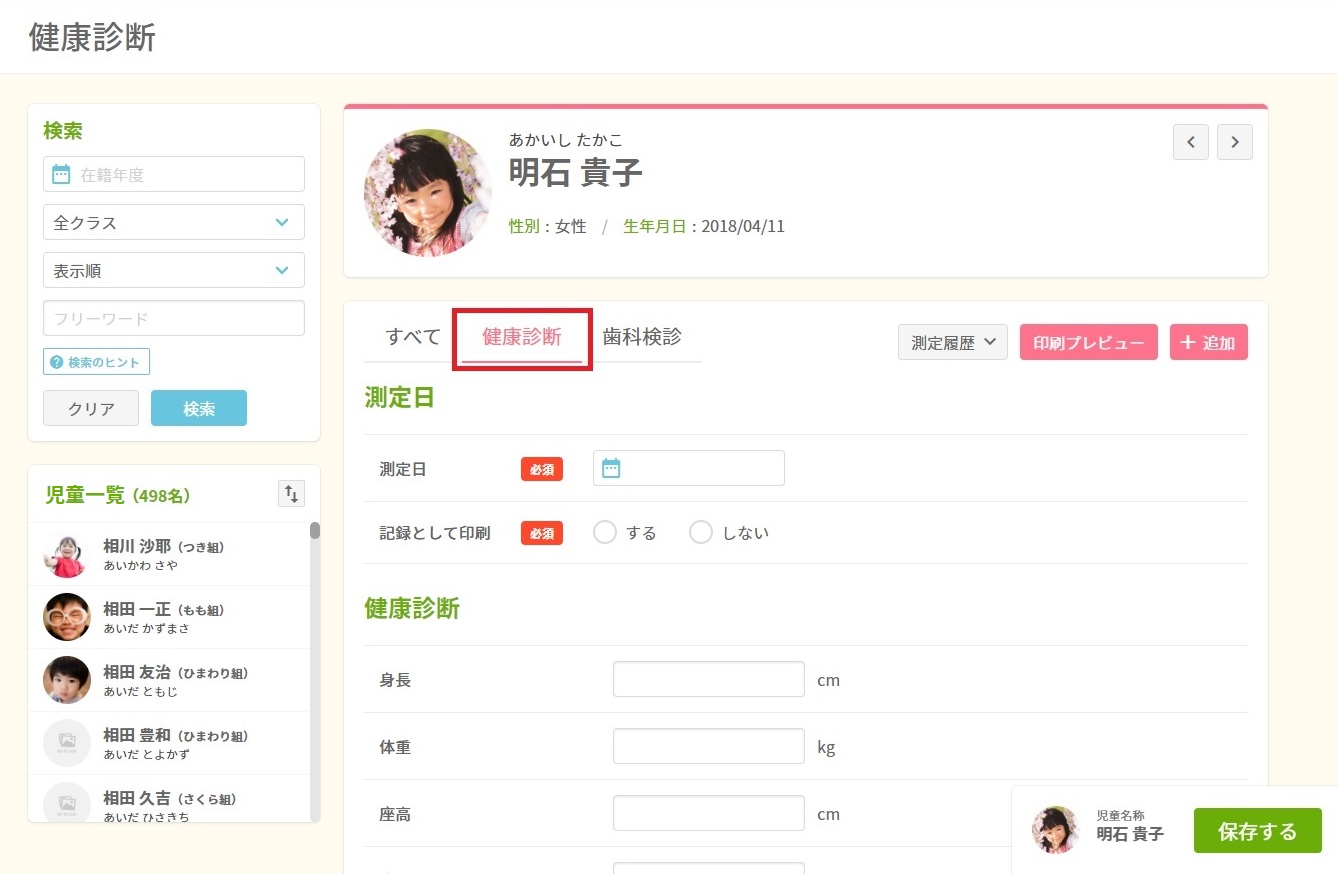Click 相川 沙耶 avatar in the list
1338x875 pixels.
[x=67, y=555]
